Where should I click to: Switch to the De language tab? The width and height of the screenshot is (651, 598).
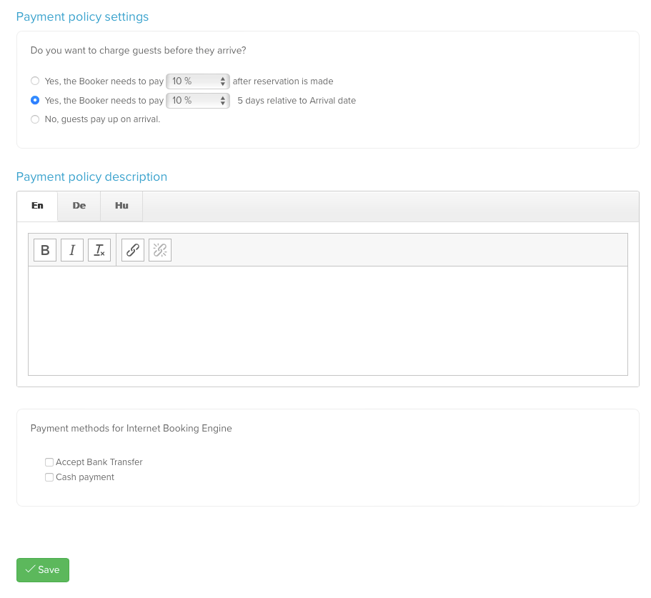79,206
